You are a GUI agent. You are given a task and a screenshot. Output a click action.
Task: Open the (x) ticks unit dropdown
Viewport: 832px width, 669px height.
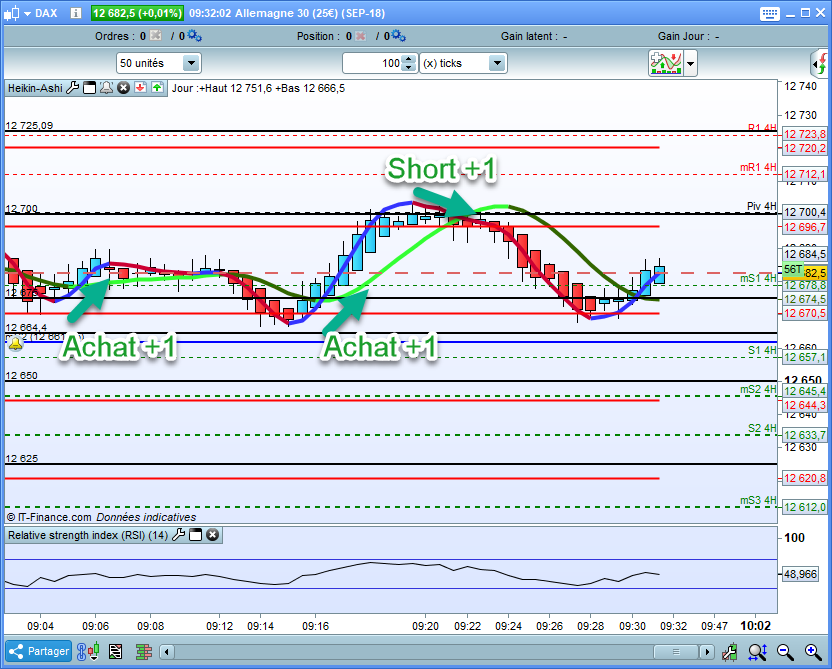[x=463, y=63]
